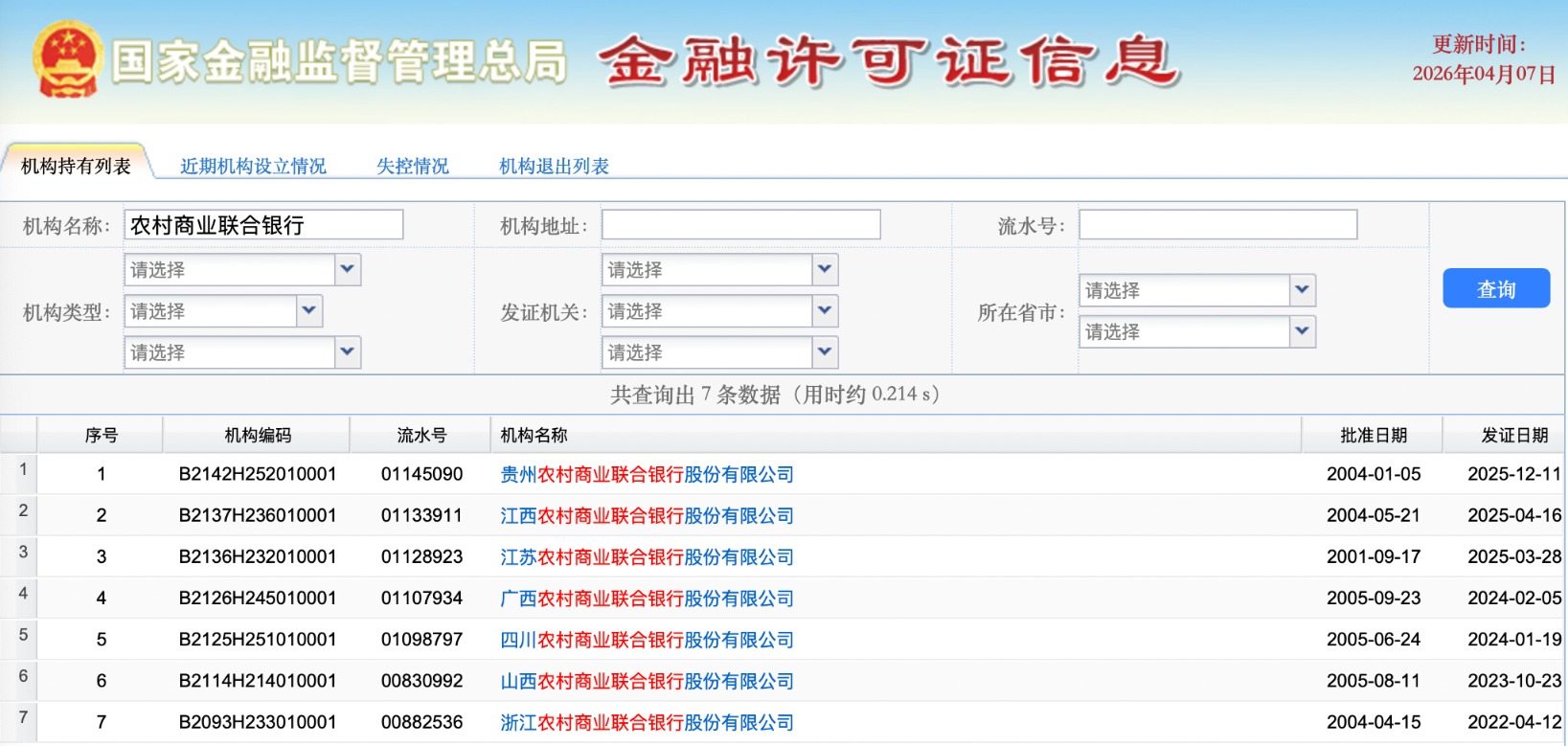Open 浙江农村商业联合银行股份有限公司 link
The image size is (1568, 746).
pos(648,722)
